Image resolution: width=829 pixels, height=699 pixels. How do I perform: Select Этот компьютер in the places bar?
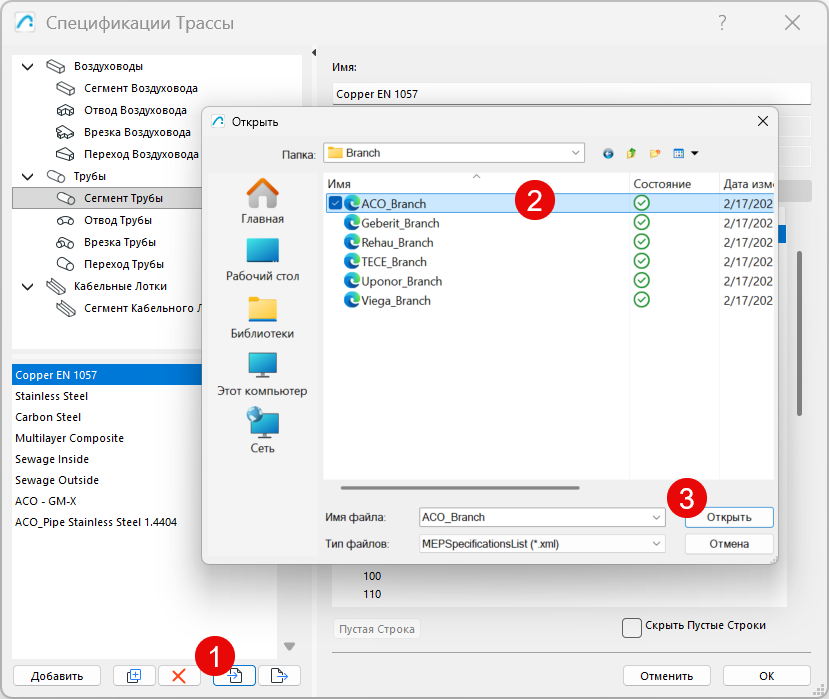[262, 373]
